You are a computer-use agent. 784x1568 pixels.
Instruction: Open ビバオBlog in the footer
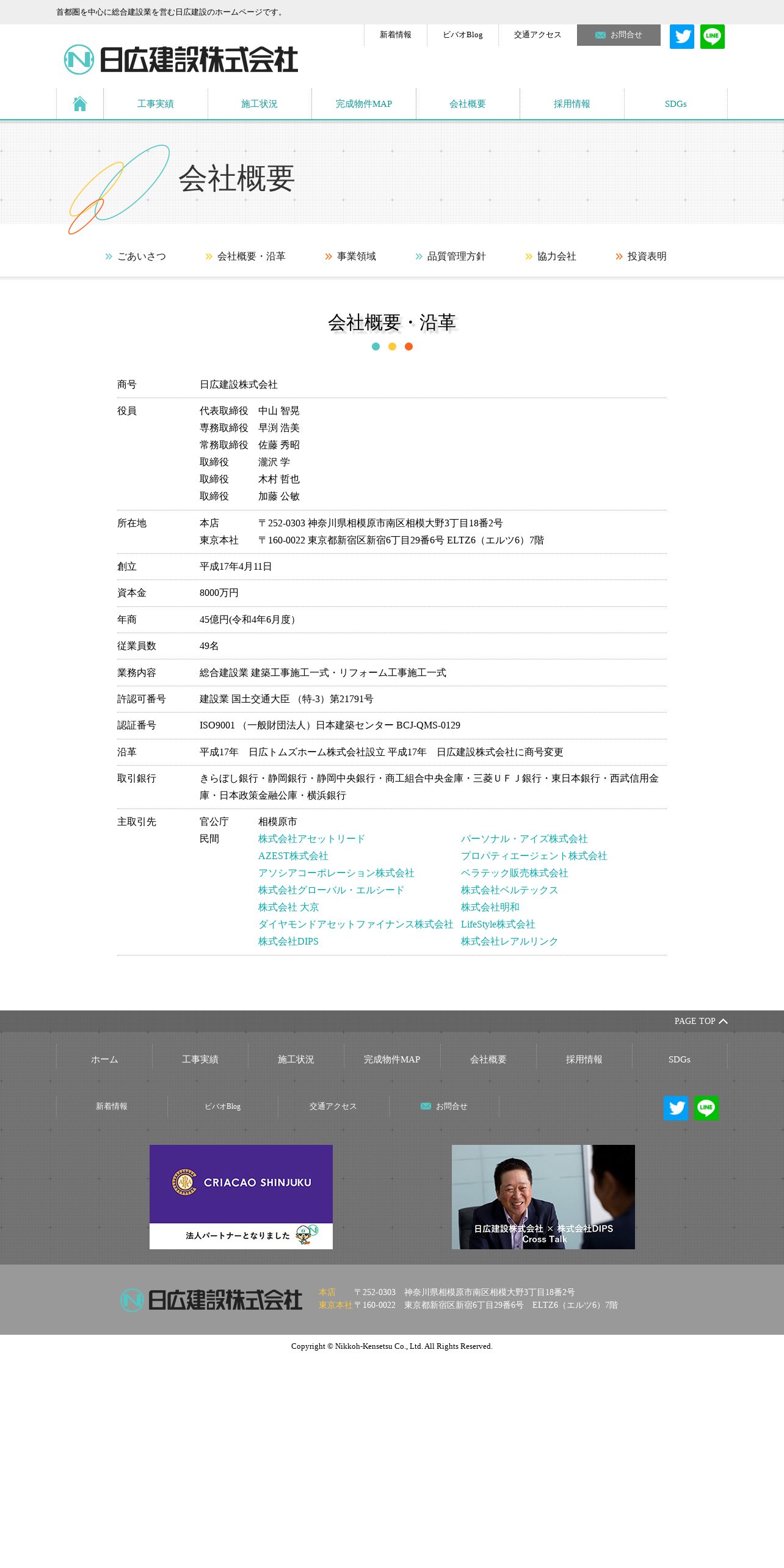tap(223, 1106)
